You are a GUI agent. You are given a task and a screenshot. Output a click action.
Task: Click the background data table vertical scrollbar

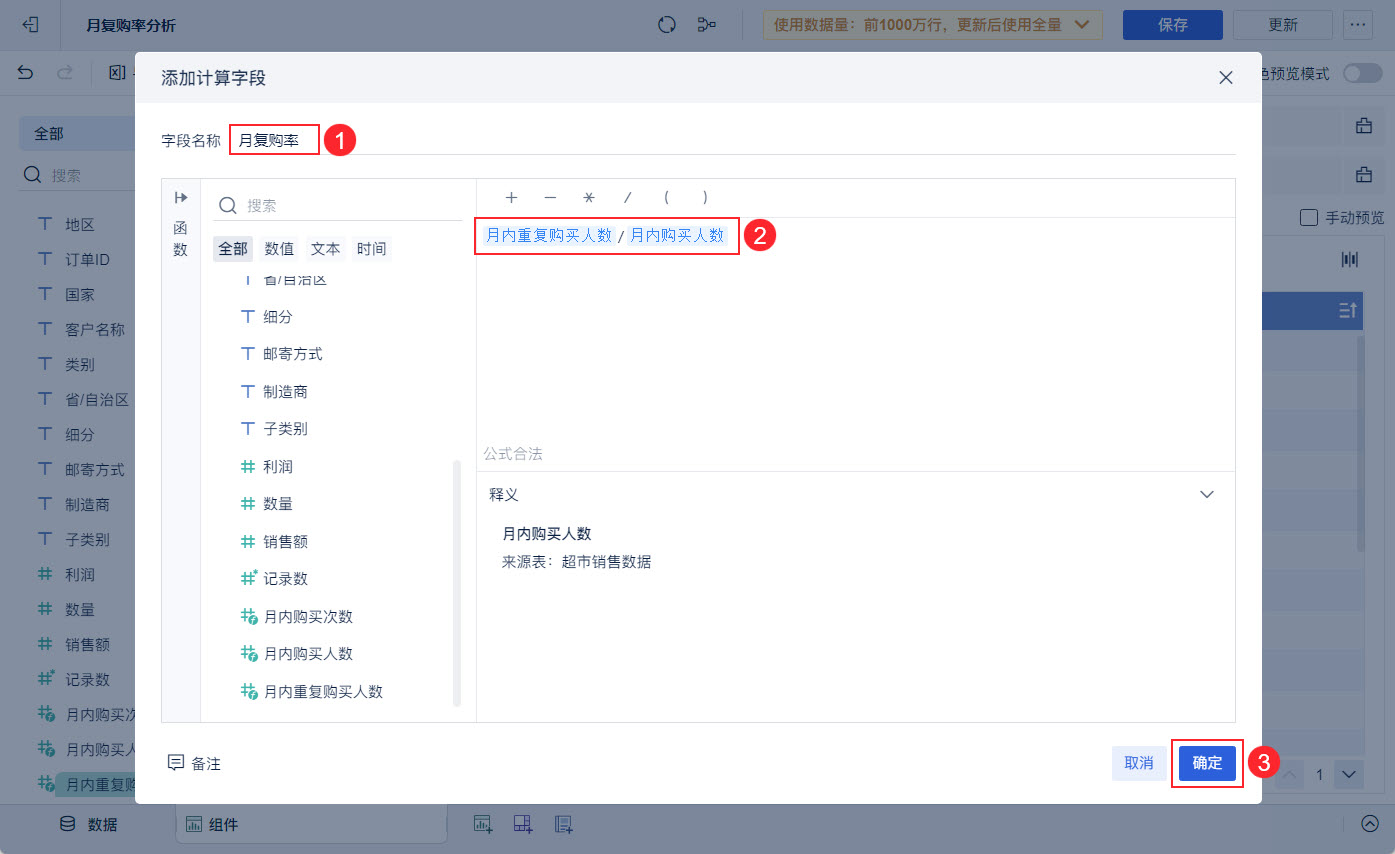(1360, 443)
